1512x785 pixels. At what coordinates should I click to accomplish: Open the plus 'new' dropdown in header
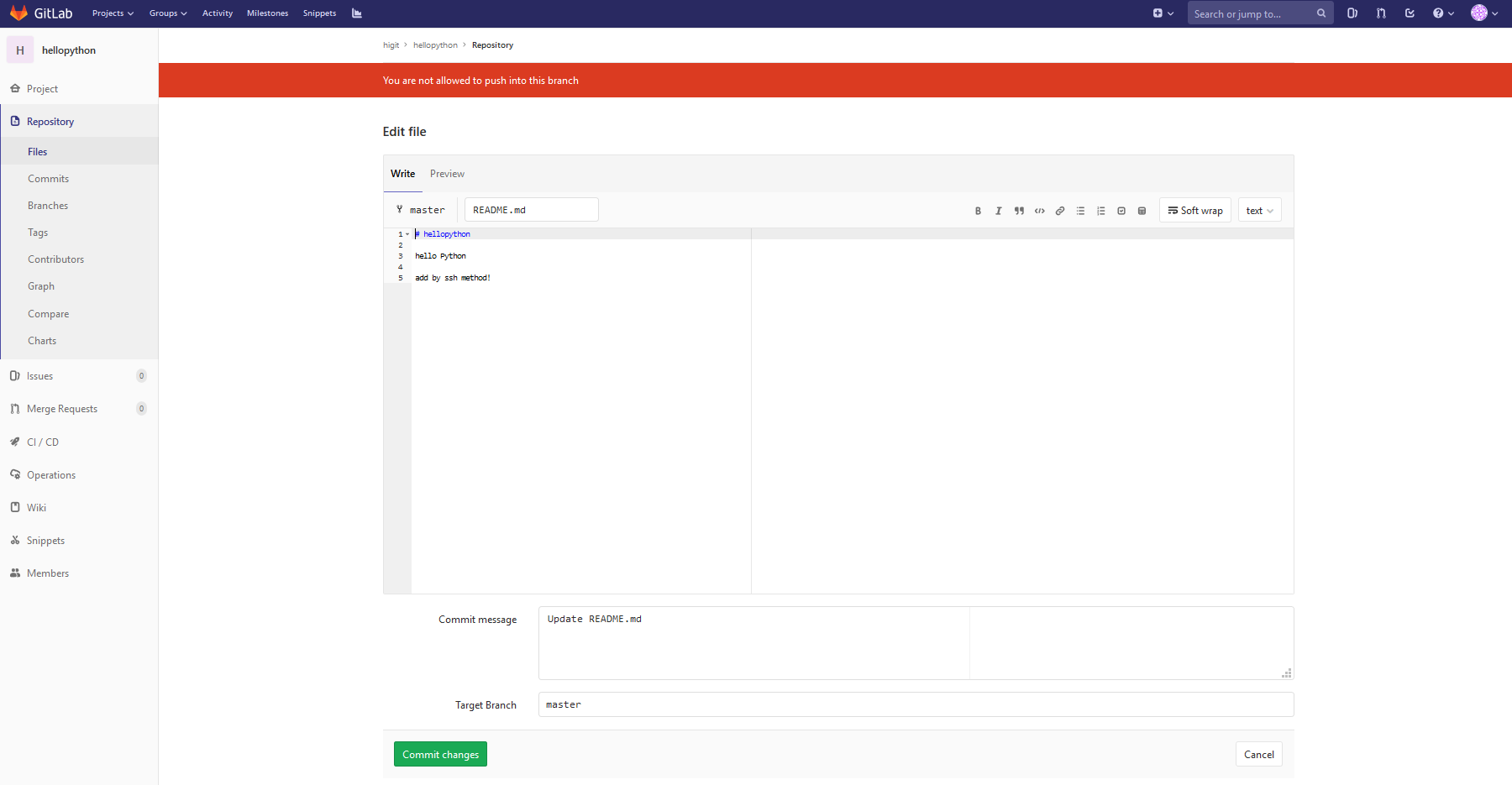click(x=1163, y=13)
